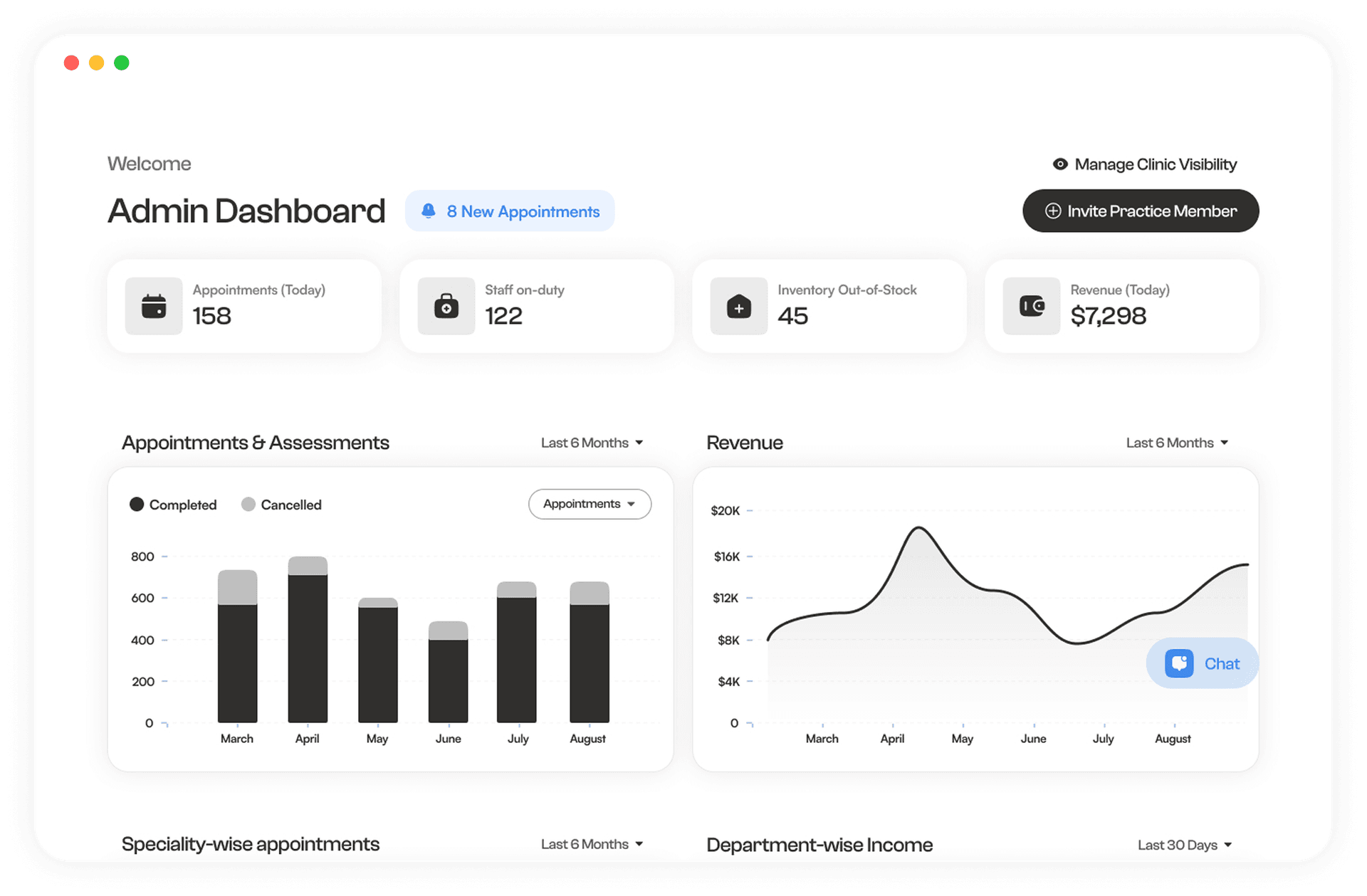
Task: Expand the Appointments chart type dropdown
Action: pyautogui.click(x=590, y=504)
